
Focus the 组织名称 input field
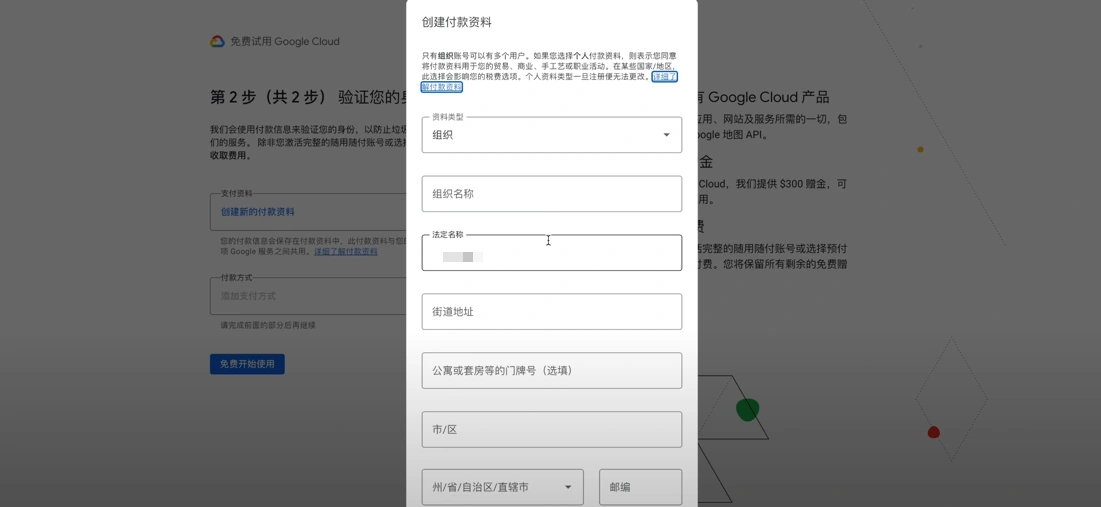[x=551, y=194]
